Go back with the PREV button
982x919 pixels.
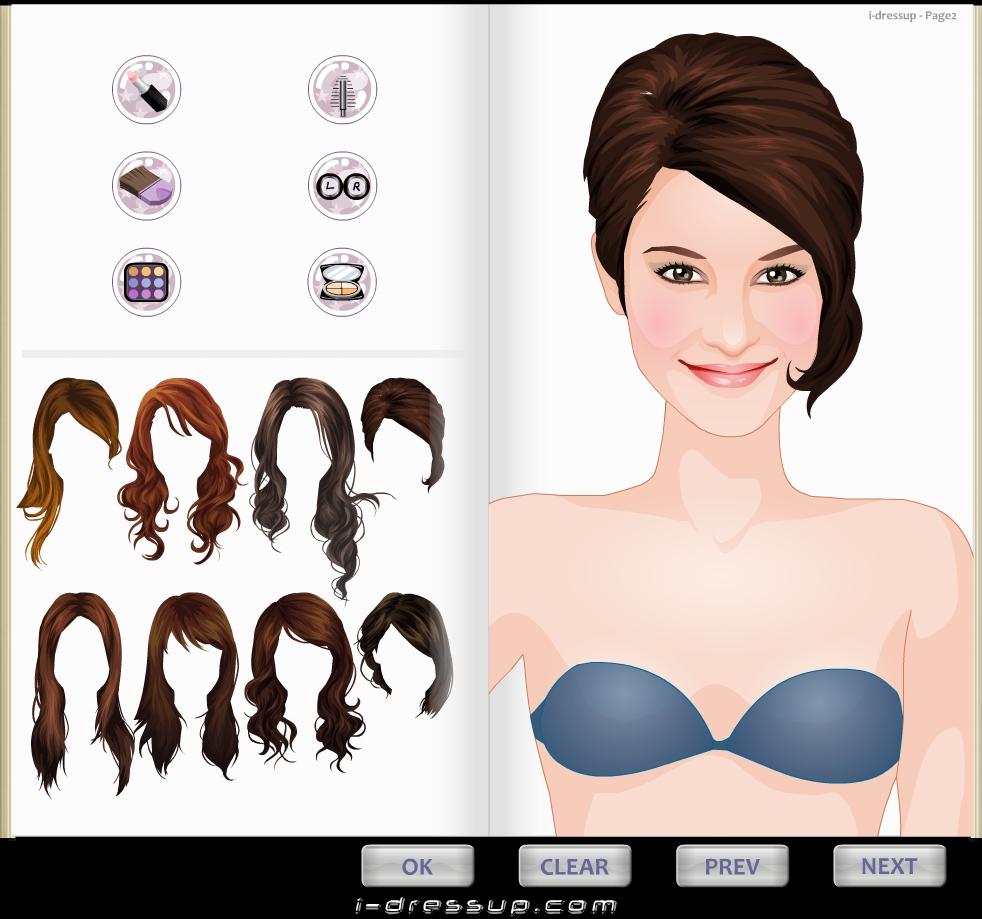(x=732, y=866)
